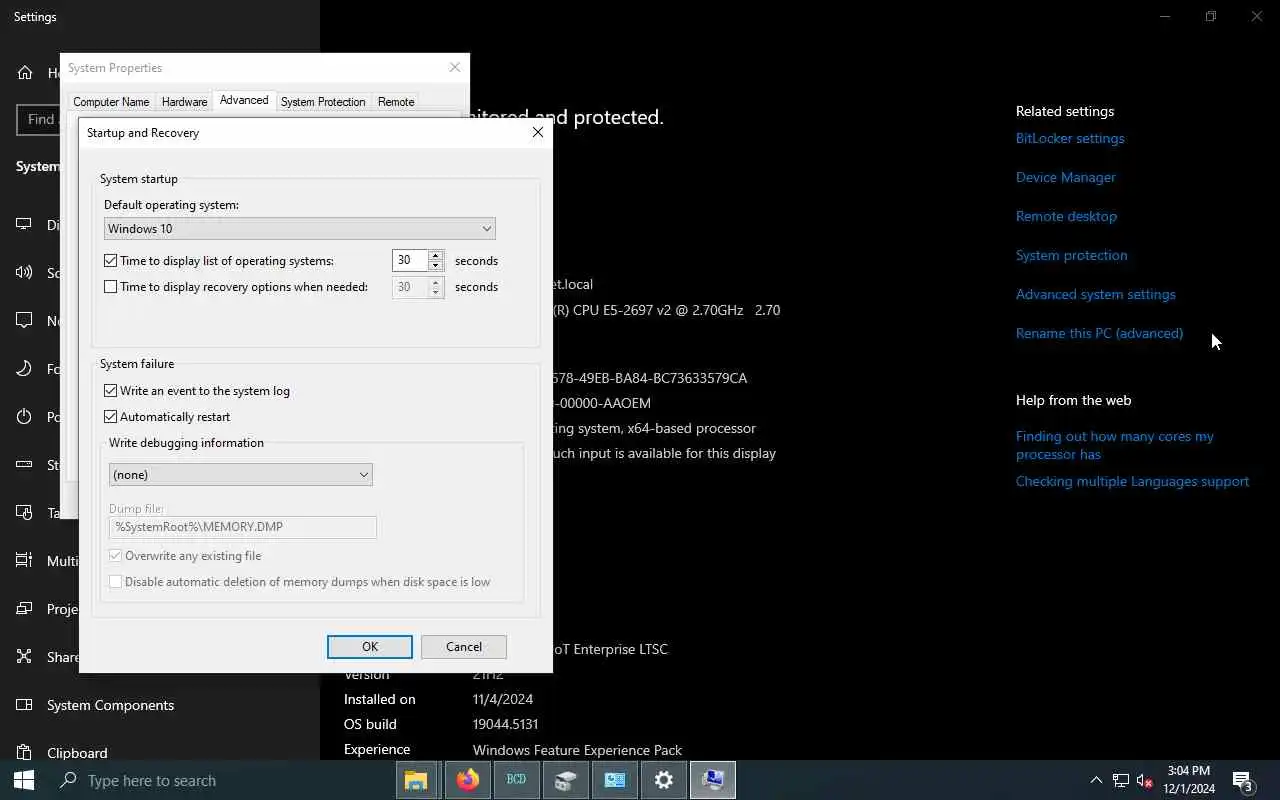Click the Clipboard icon in Settings sidebar
The image size is (1280, 800).
click(25, 753)
